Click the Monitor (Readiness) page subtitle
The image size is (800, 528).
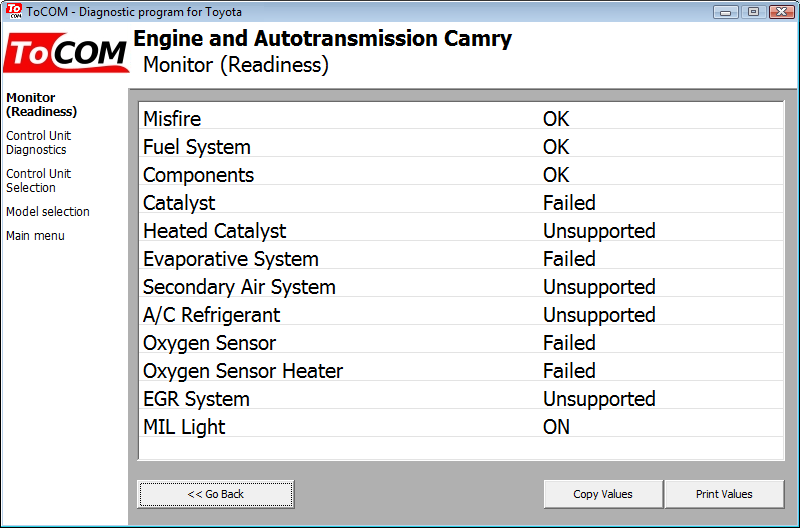[x=236, y=65]
